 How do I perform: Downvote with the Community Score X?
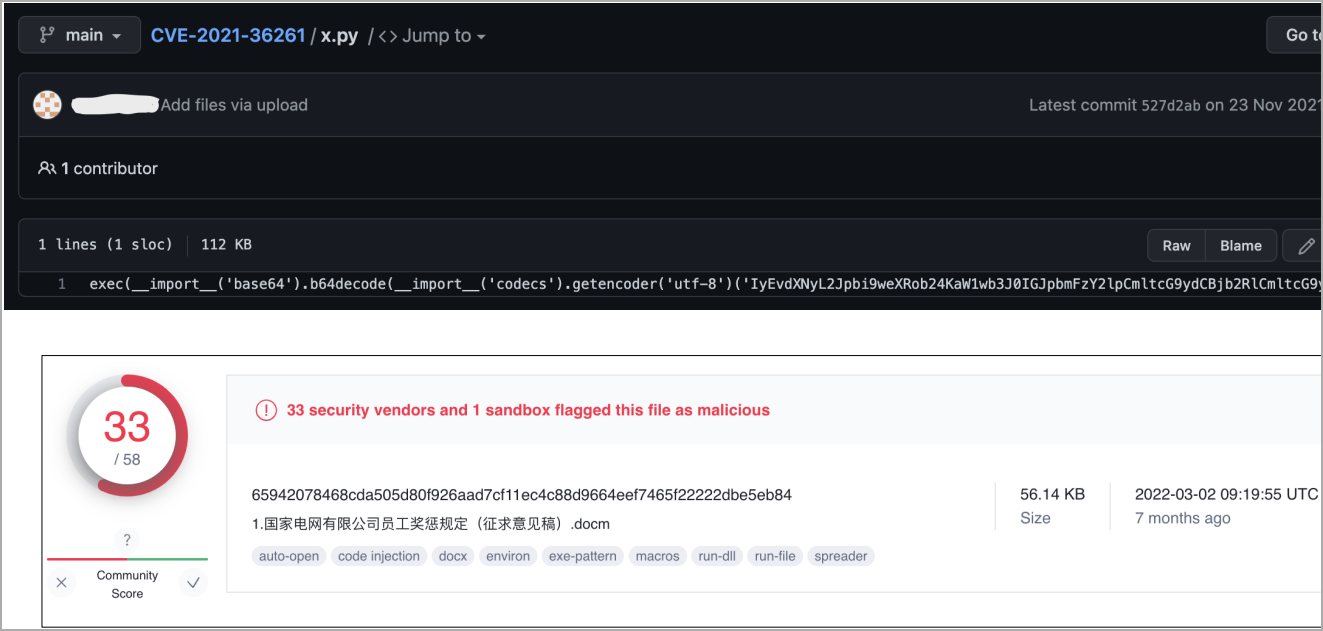point(61,582)
